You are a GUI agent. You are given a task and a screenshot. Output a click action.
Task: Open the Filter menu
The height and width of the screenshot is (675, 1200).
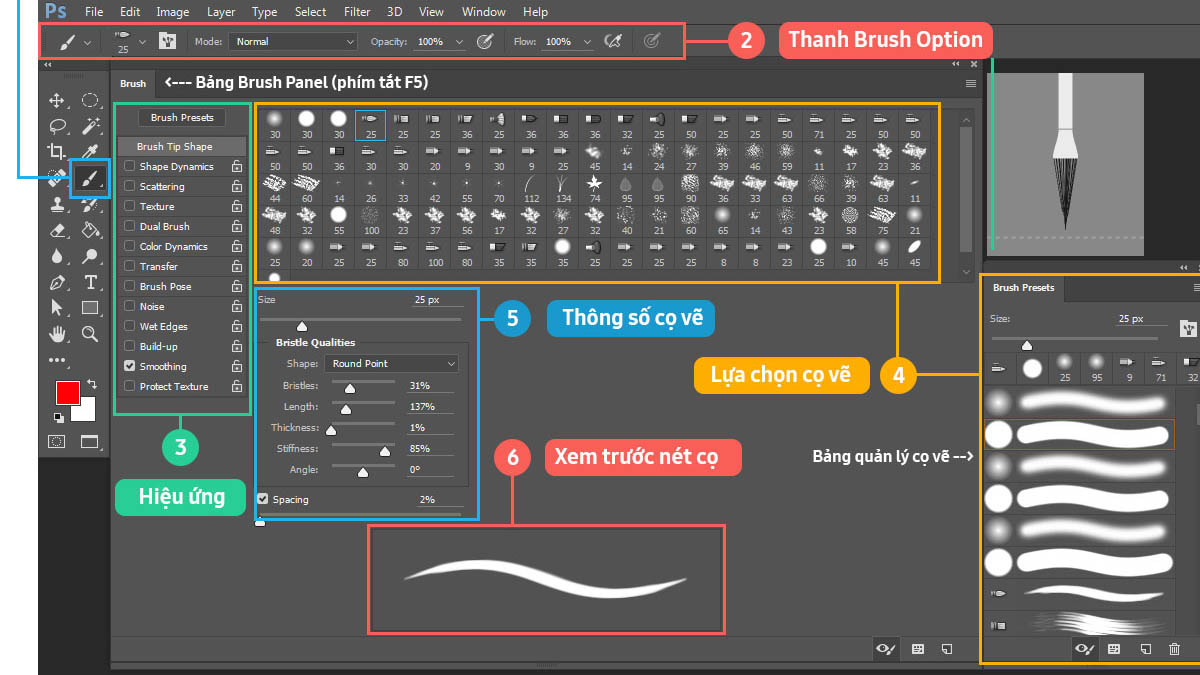pyautogui.click(x=357, y=12)
